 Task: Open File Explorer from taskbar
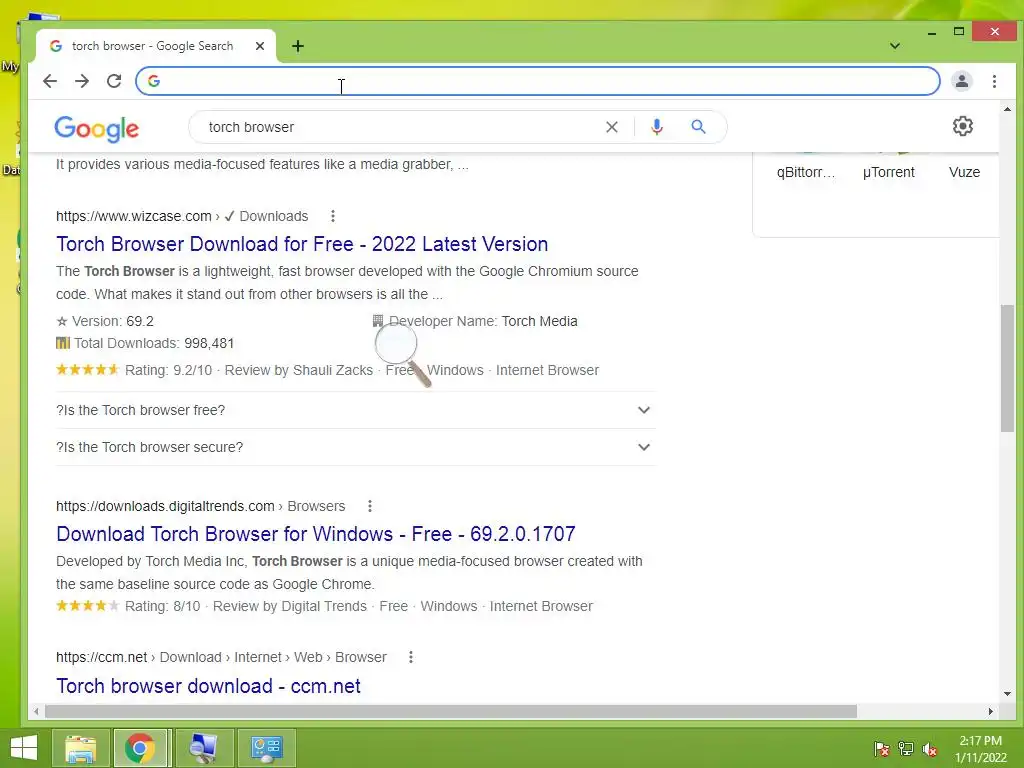pyautogui.click(x=80, y=748)
